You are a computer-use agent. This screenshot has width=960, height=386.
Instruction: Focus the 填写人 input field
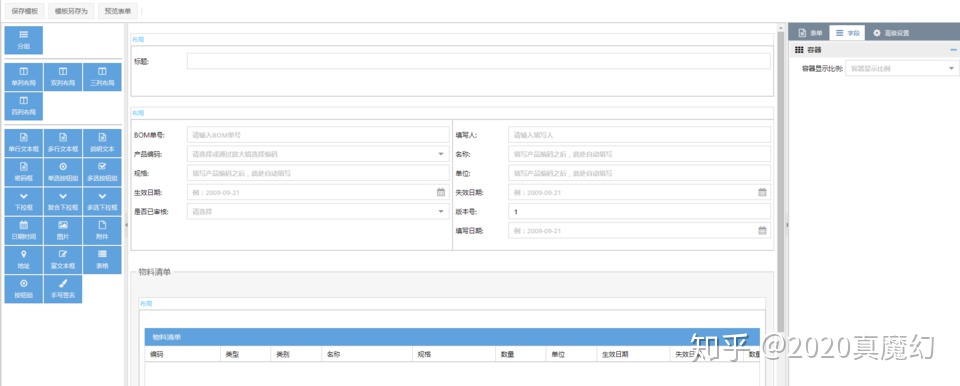pos(639,135)
